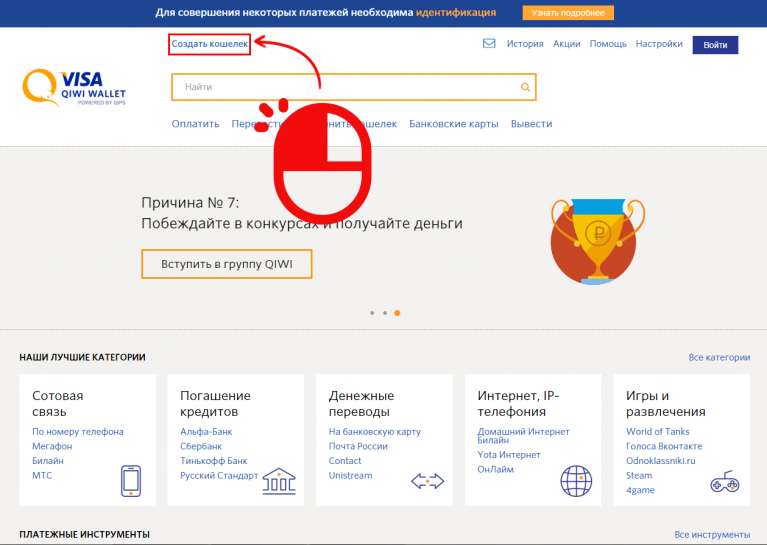The width and height of the screenshot is (767, 545).
Task: Open the Вывести tab
Action: point(531,124)
